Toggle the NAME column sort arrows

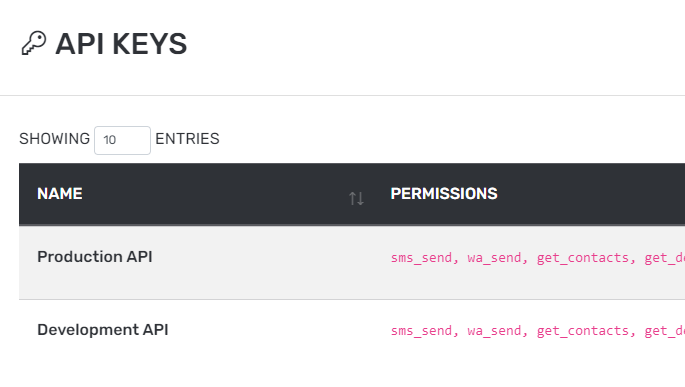tap(356, 199)
